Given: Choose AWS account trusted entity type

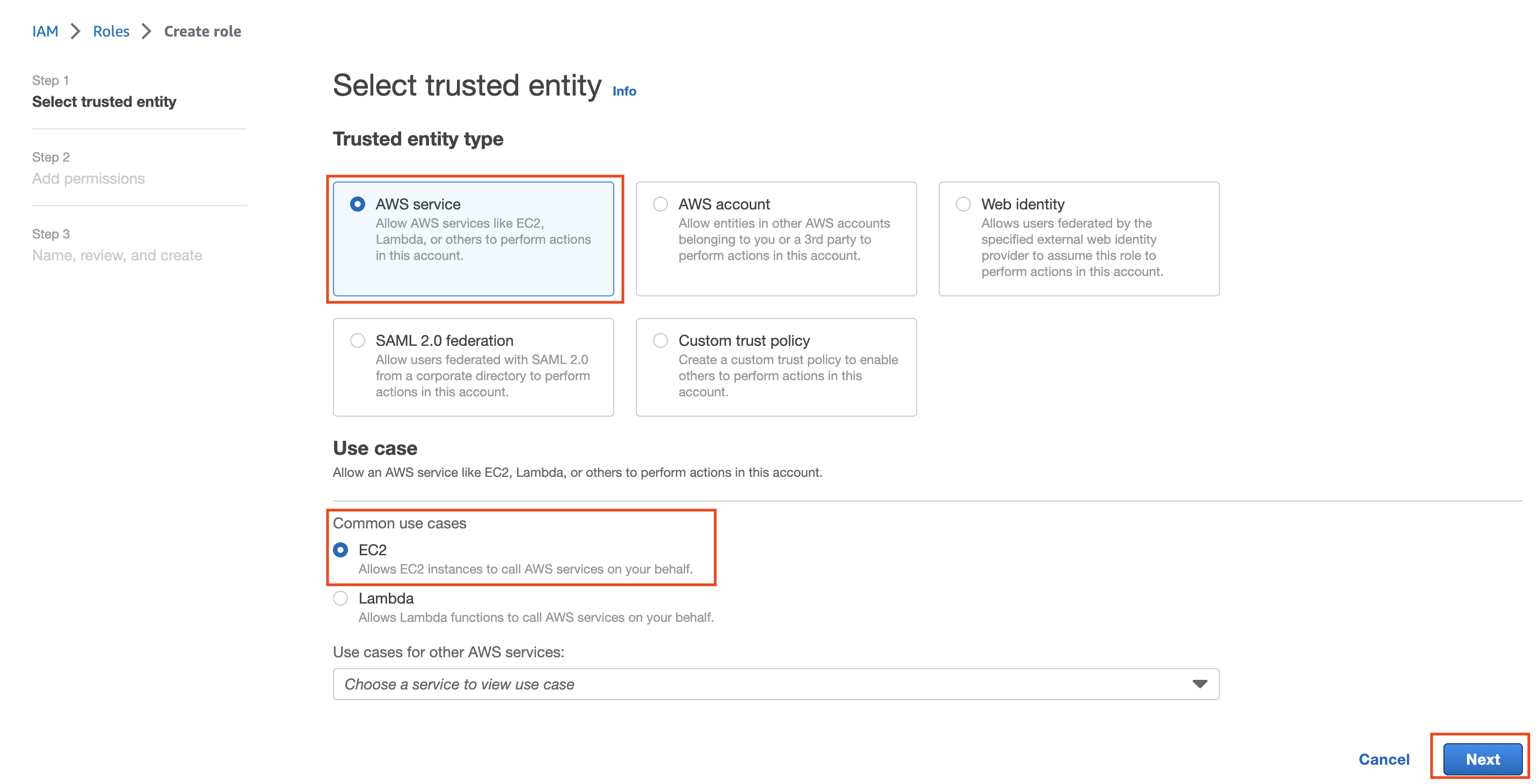Looking at the screenshot, I should click(660, 205).
